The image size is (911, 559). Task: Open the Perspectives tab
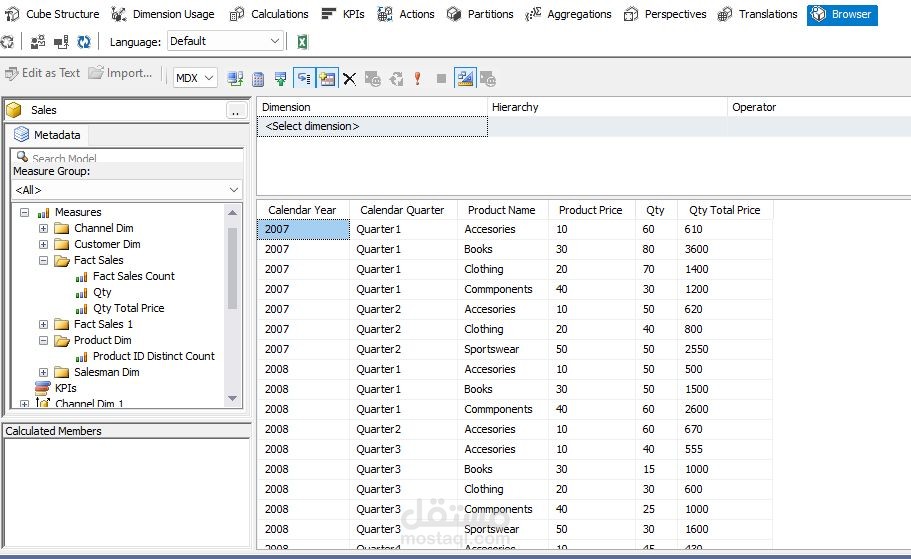(665, 14)
